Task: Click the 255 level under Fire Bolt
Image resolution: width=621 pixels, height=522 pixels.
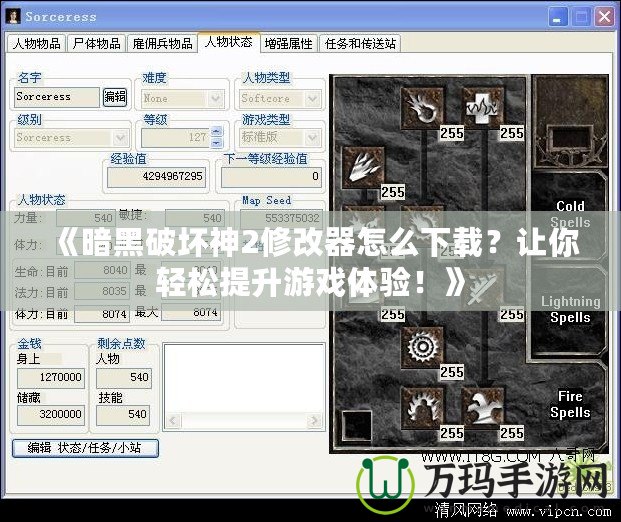Action: pos(452,133)
